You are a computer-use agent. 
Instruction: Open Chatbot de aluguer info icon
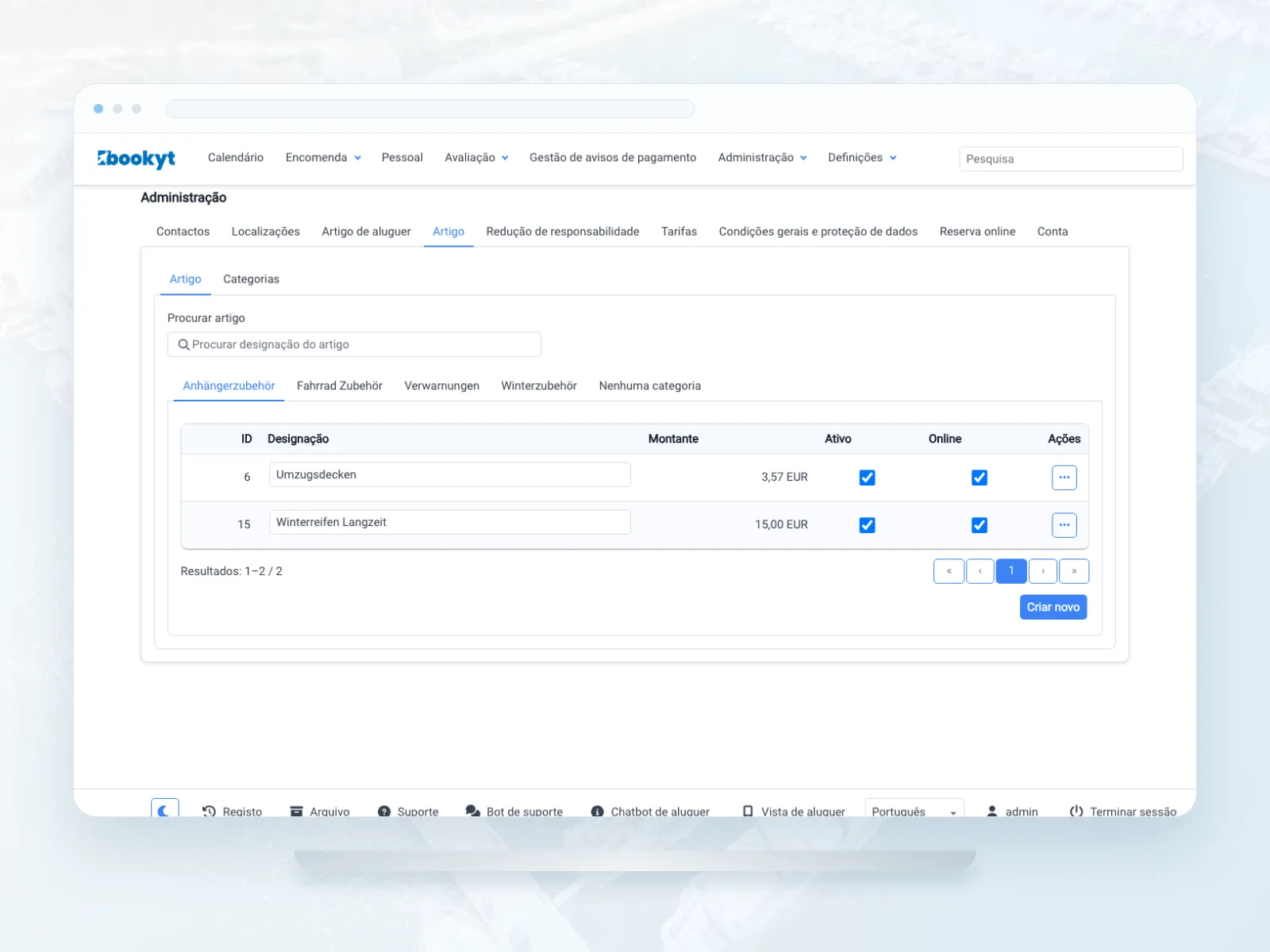tap(598, 811)
